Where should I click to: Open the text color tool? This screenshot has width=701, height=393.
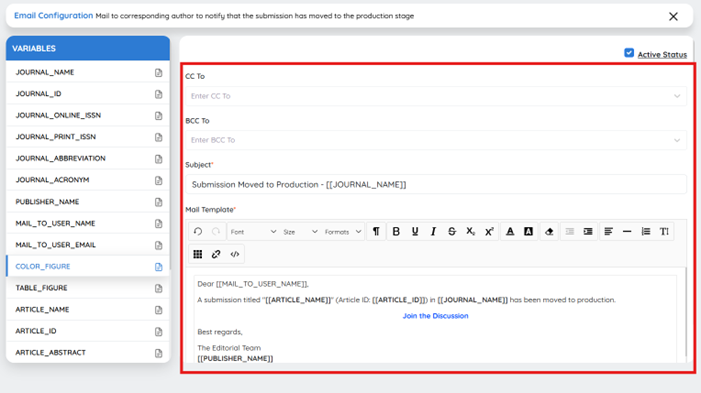[x=510, y=232]
